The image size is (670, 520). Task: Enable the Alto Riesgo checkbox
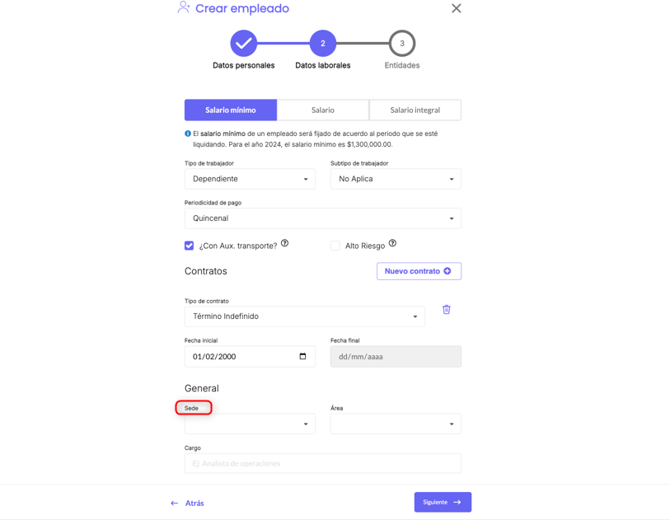[x=335, y=245]
